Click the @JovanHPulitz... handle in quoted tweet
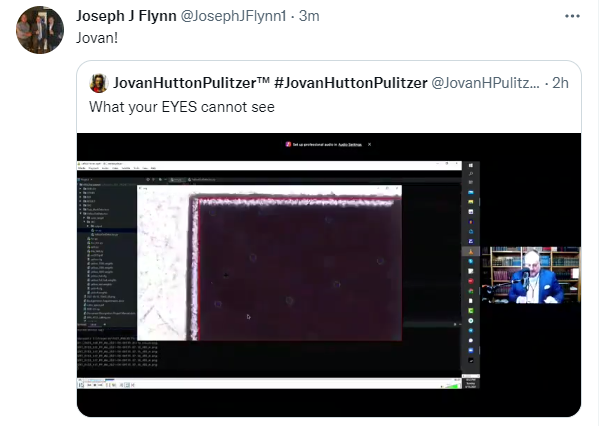 coord(485,83)
